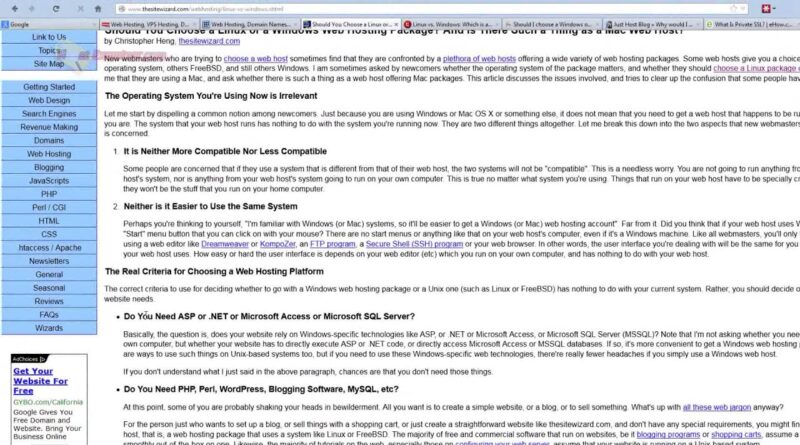This screenshot has width=800, height=445.
Task: Select heading 'The Real Criteria for Choosing a Web Hosting Platform'
Action: tap(214, 271)
